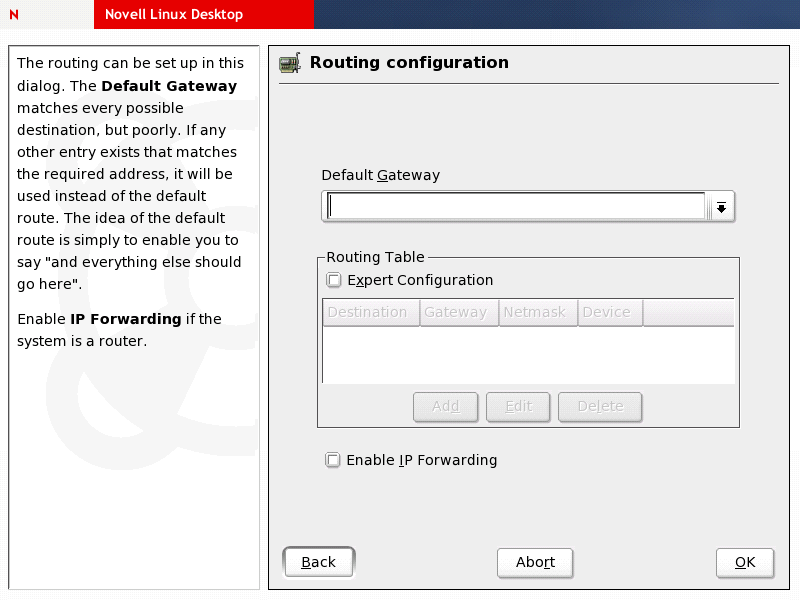Expand the Default Gateway dropdown arrow

[x=720, y=207]
